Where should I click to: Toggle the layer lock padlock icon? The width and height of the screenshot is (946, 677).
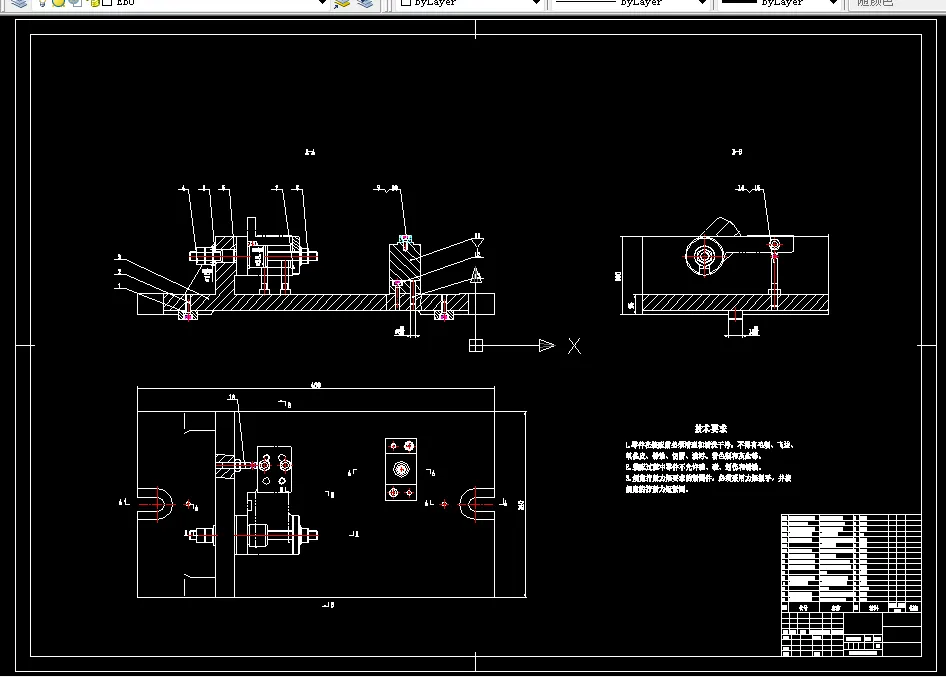[x=95, y=2]
